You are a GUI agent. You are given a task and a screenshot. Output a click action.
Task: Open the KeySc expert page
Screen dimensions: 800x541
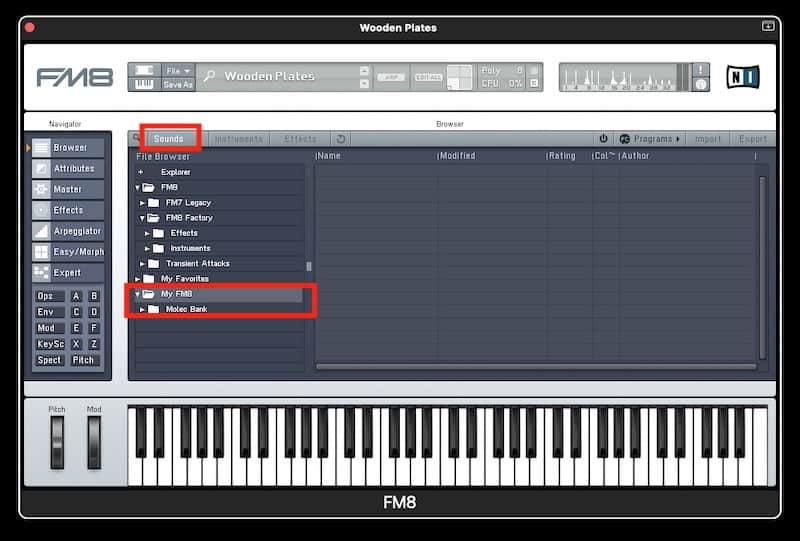[x=49, y=344]
